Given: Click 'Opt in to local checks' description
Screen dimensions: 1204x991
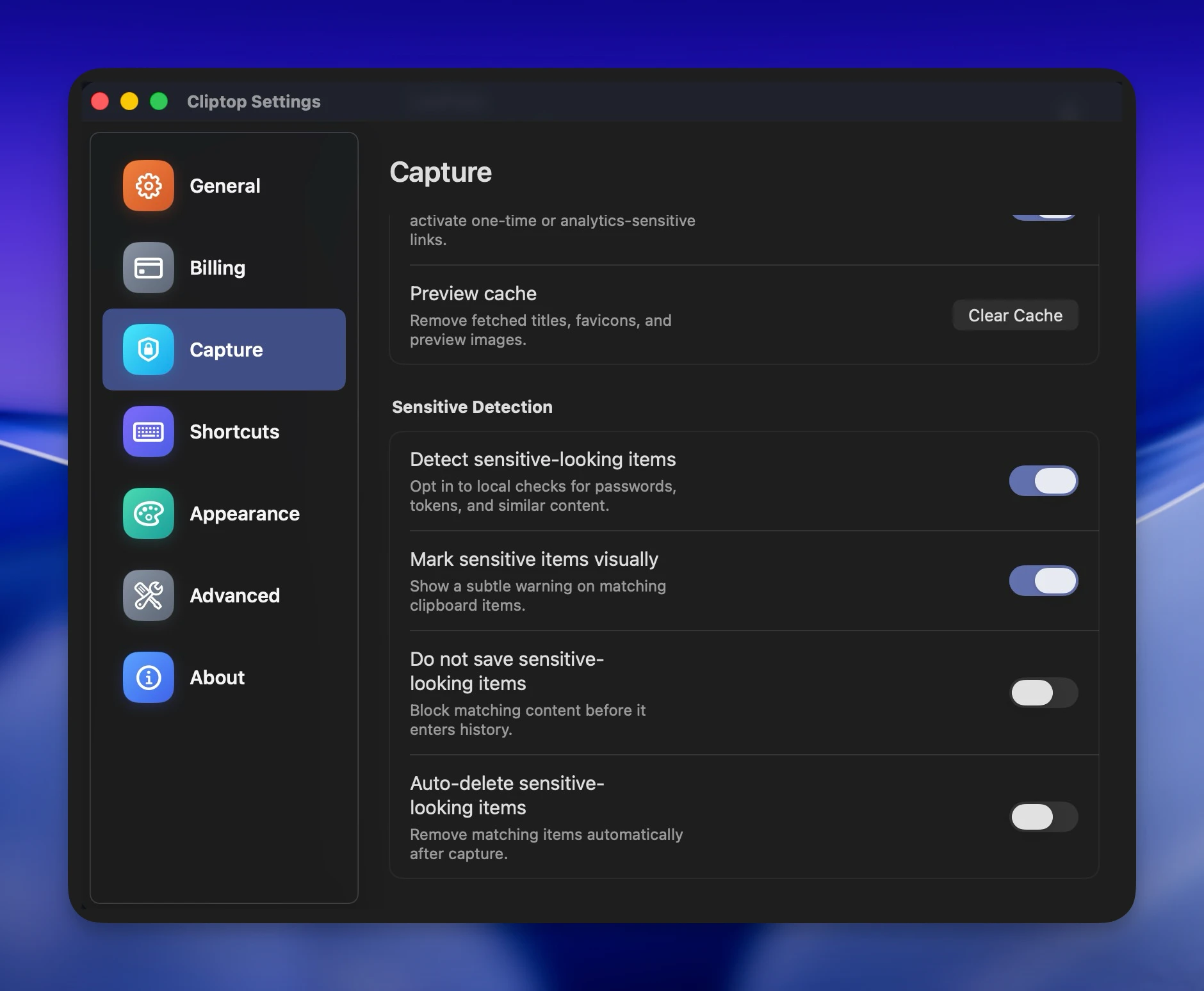Looking at the screenshot, I should pos(543,495).
